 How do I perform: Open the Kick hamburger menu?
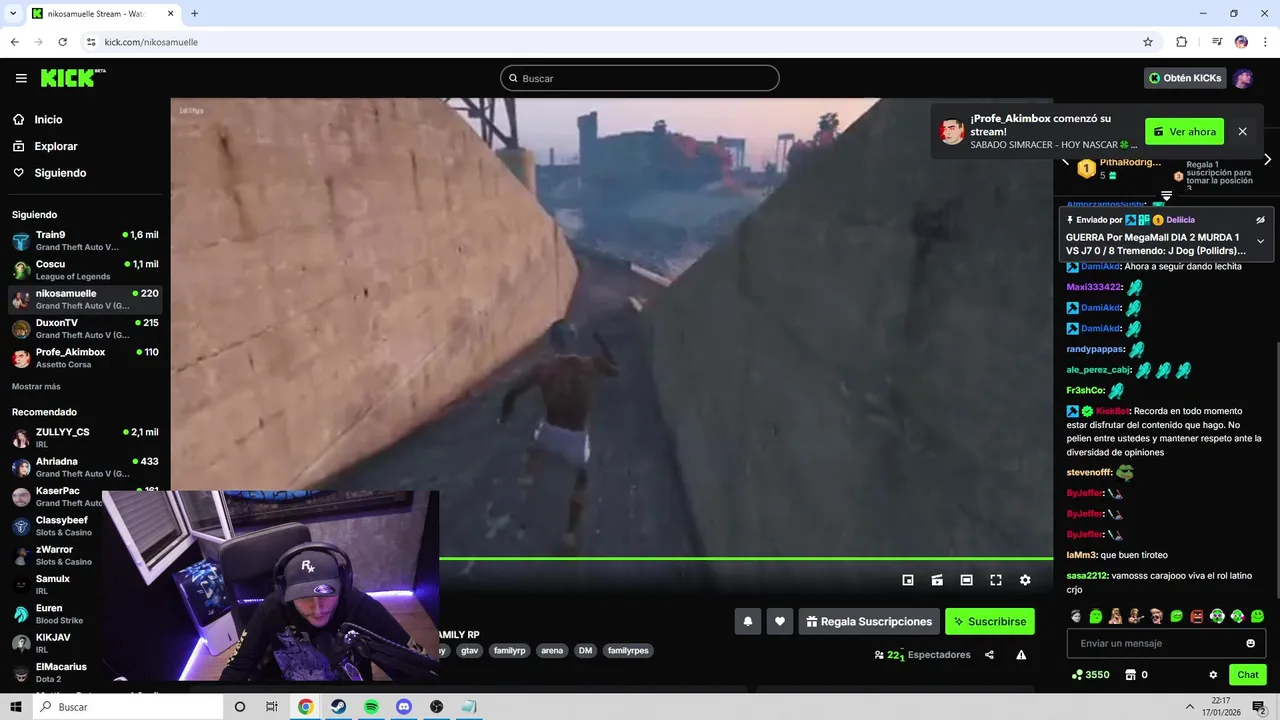(21, 78)
